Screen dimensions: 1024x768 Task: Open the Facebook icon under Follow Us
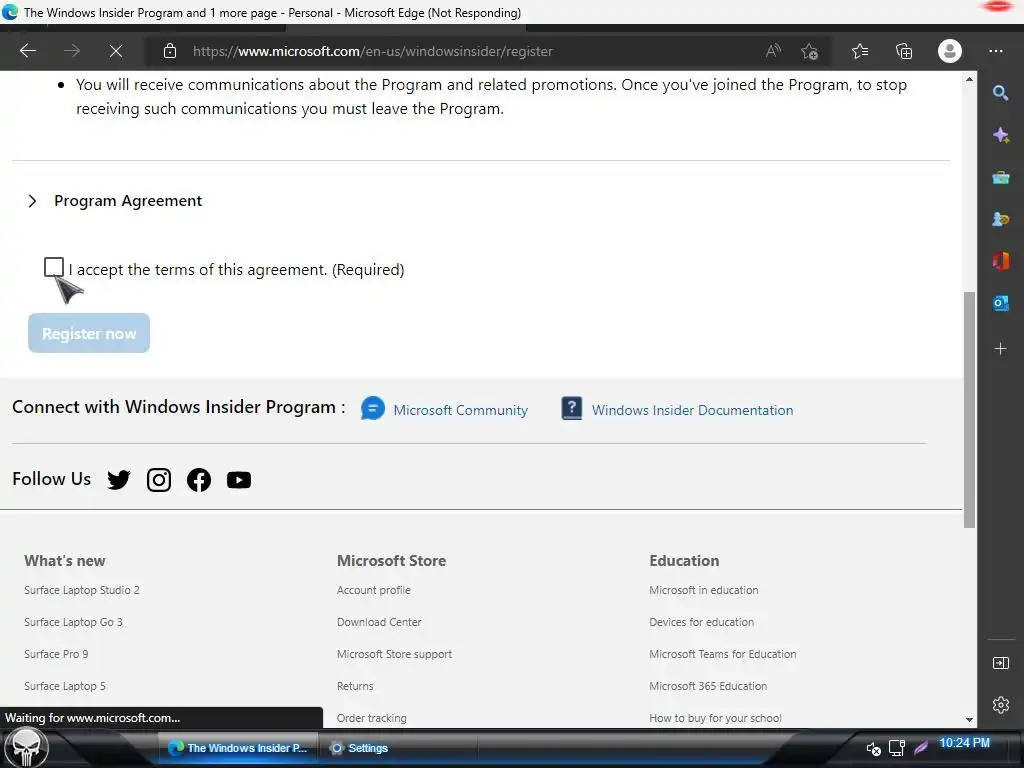pos(199,480)
